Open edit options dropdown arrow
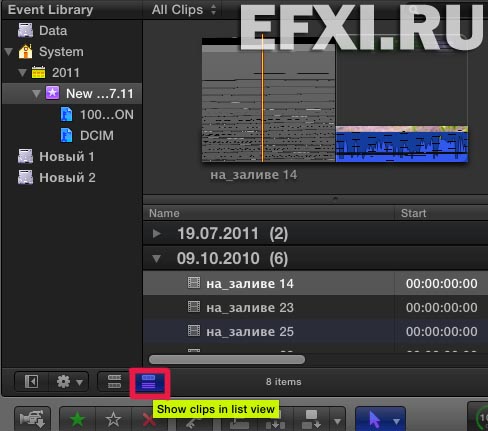 pyautogui.click(x=337, y=421)
